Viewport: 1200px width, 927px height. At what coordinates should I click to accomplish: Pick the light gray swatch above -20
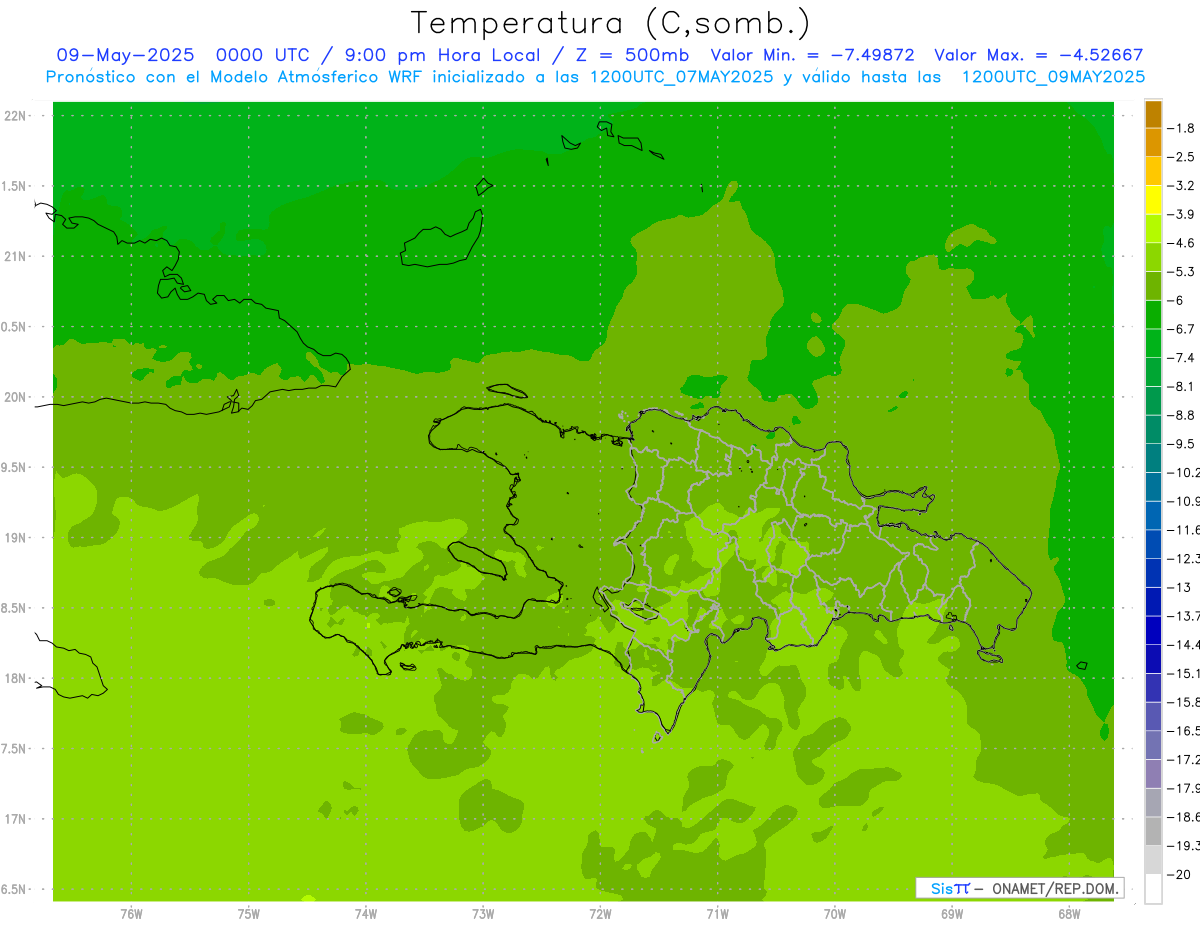coord(1153,860)
